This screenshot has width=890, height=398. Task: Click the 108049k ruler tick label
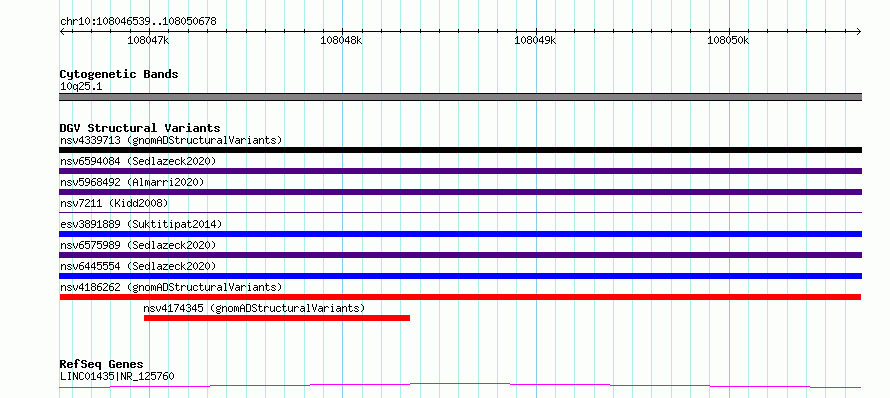click(x=535, y=40)
